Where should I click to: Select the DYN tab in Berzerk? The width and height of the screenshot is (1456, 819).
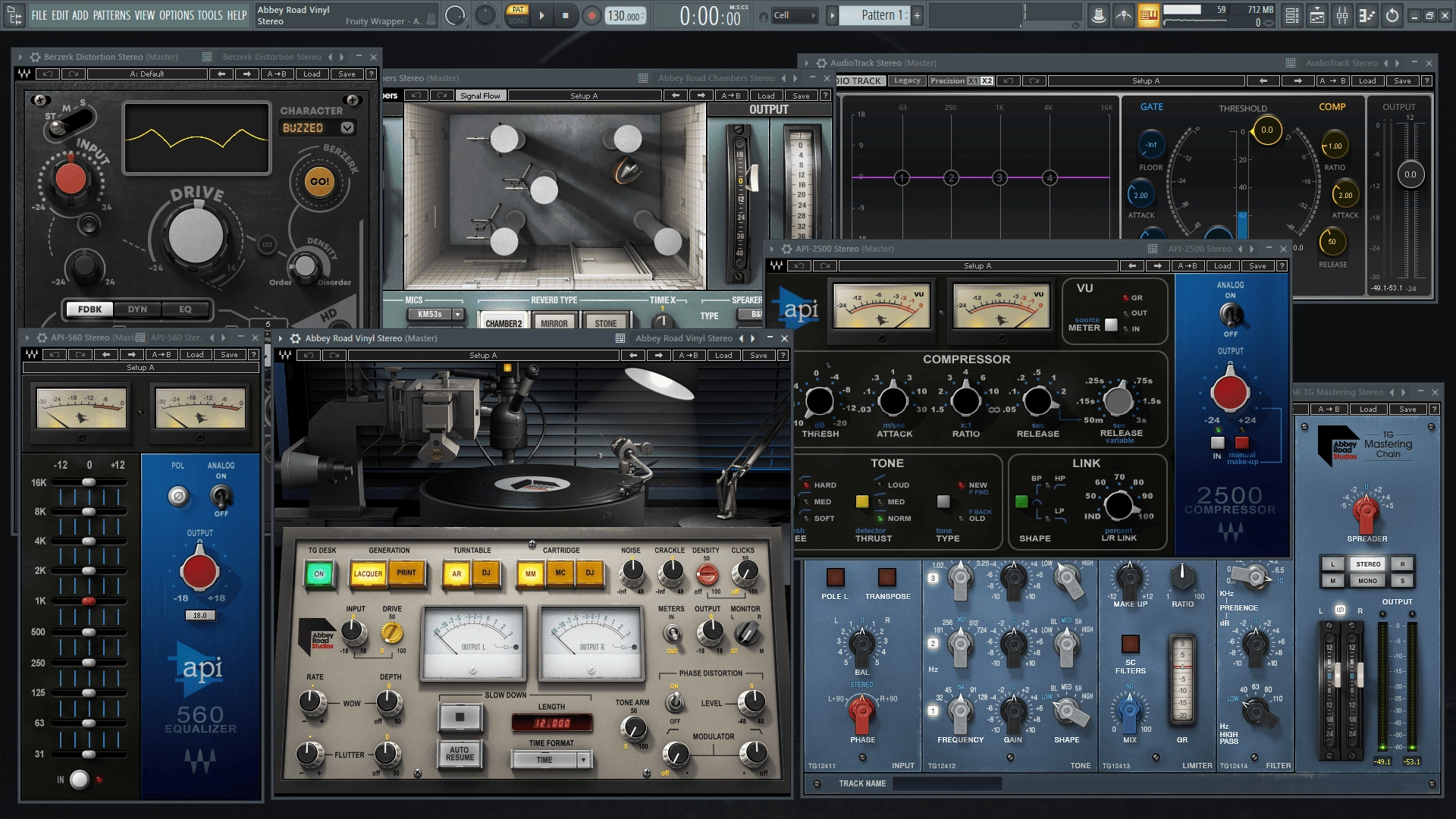137,309
